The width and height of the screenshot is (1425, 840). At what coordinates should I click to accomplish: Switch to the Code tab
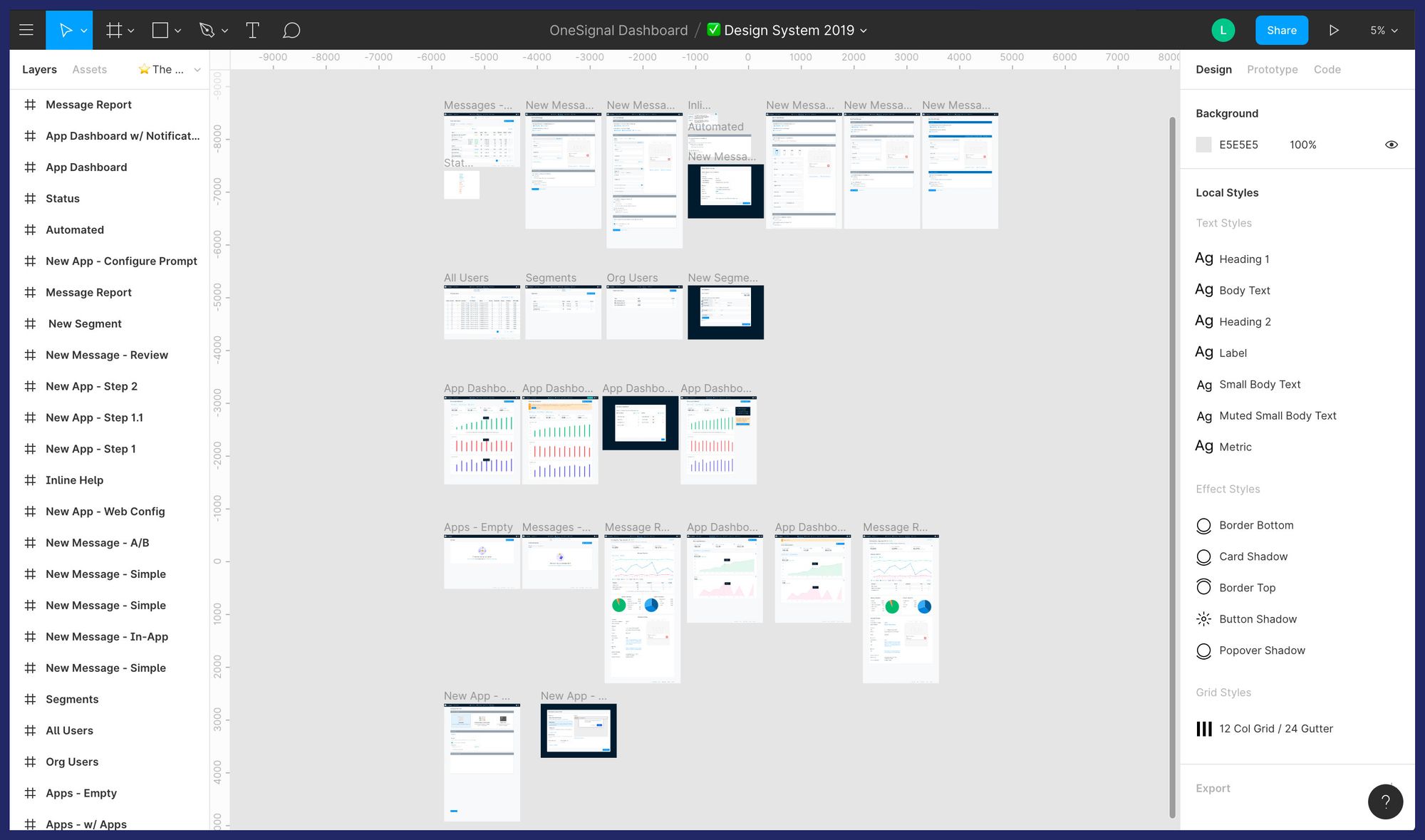tap(1325, 69)
